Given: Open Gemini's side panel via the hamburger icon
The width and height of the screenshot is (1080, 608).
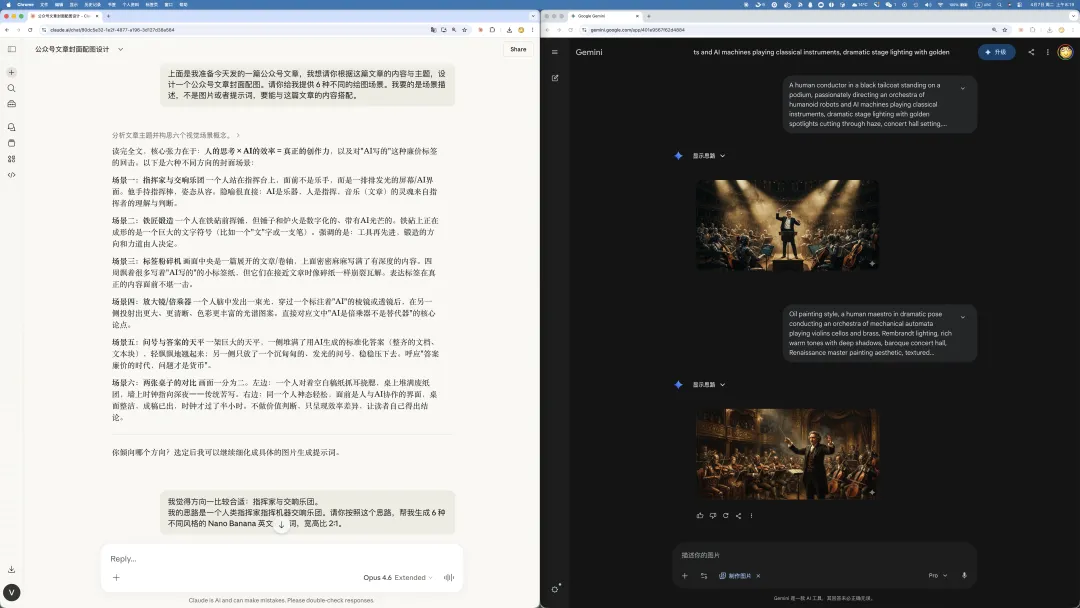Looking at the screenshot, I should pyautogui.click(x=553, y=51).
